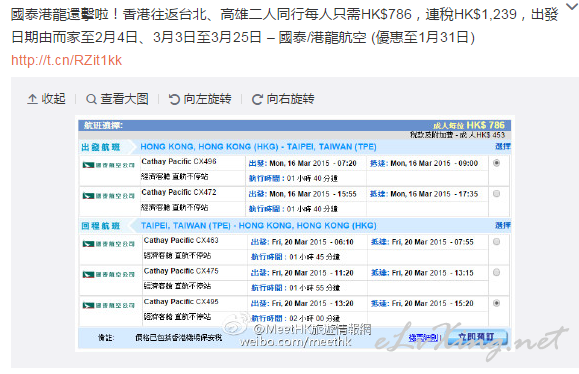The width and height of the screenshot is (579, 374).
Task: Select radio button for flight CX495
Action: (x=496, y=303)
